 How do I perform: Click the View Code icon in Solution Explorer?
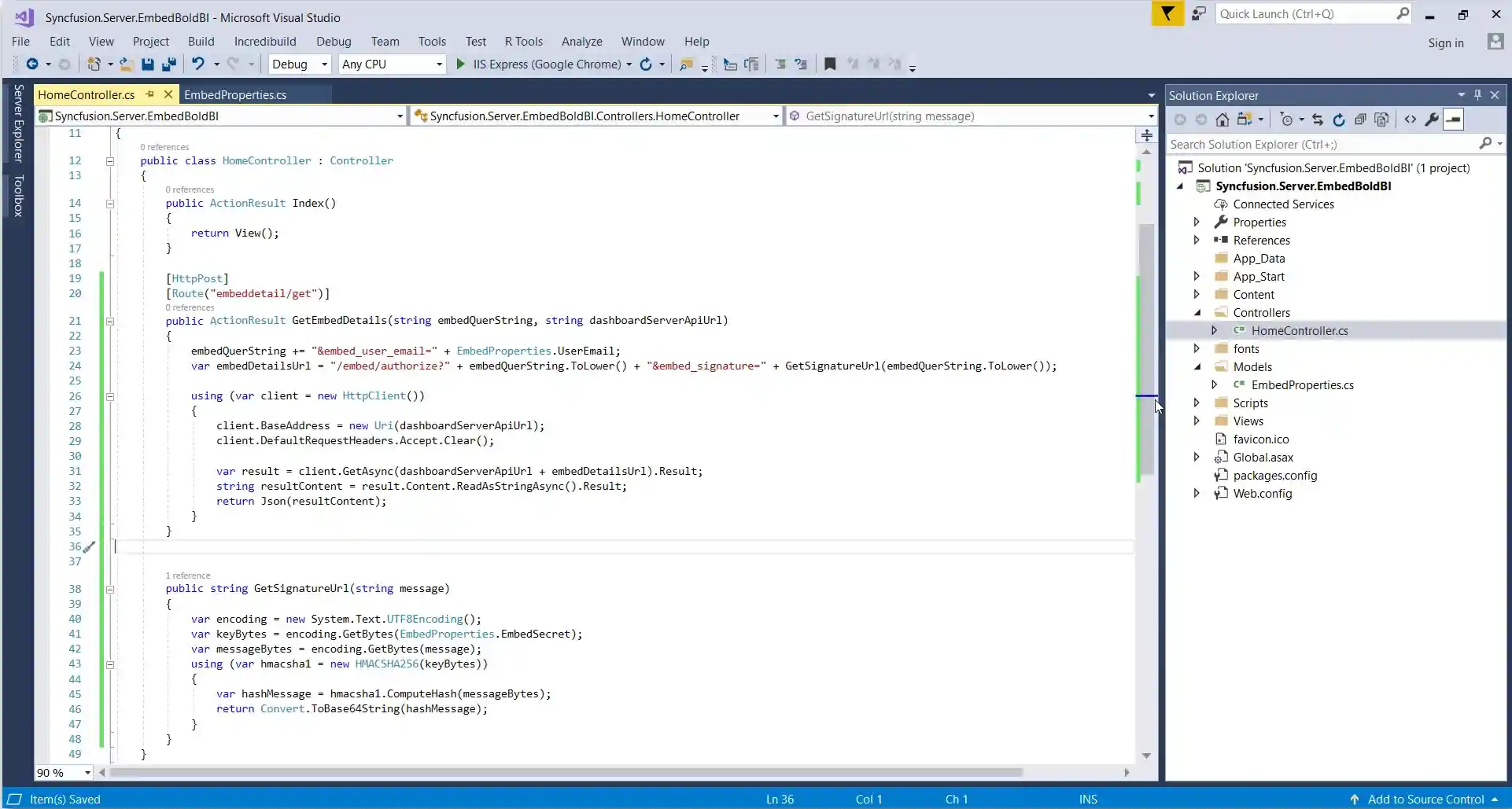point(1410,120)
